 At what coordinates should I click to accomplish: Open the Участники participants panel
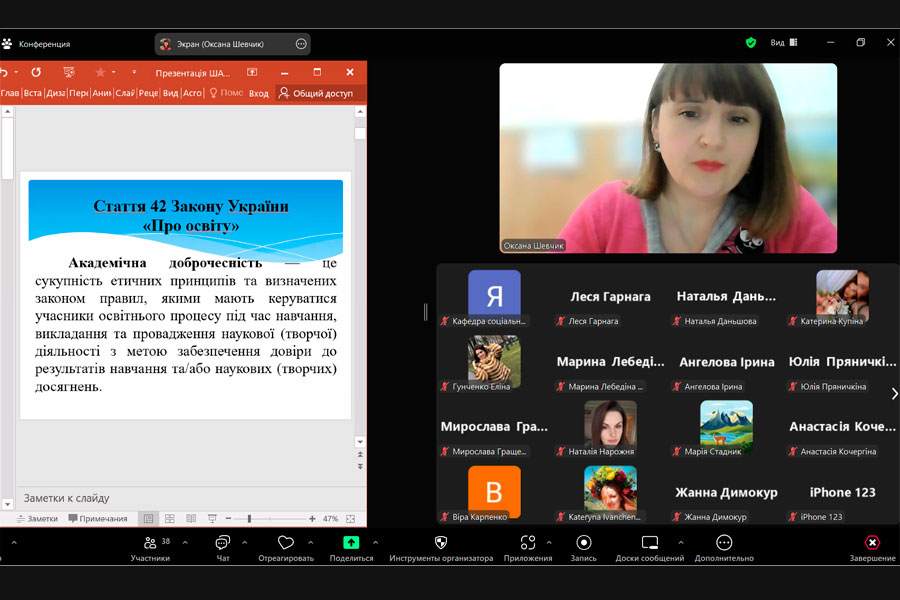(x=150, y=543)
